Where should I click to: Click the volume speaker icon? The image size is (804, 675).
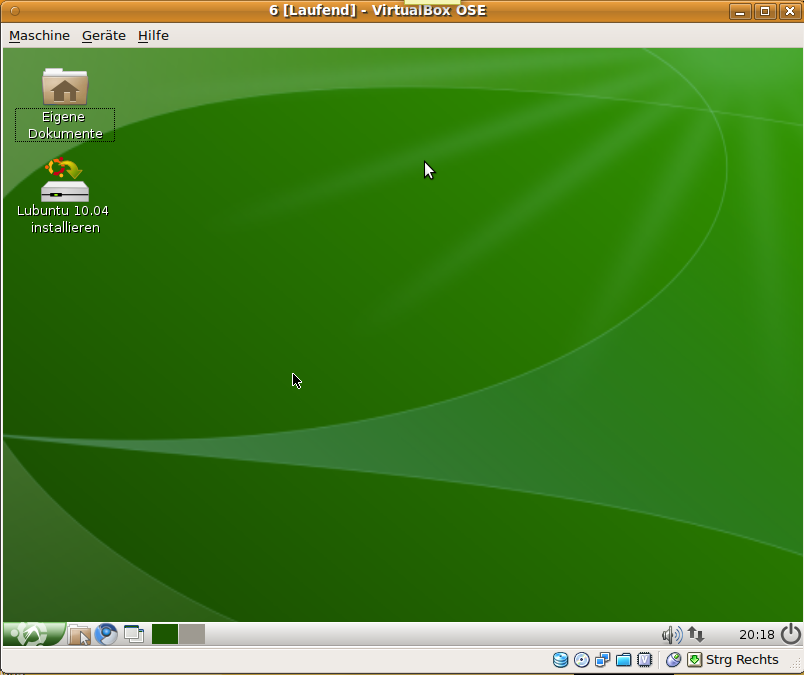coord(671,634)
